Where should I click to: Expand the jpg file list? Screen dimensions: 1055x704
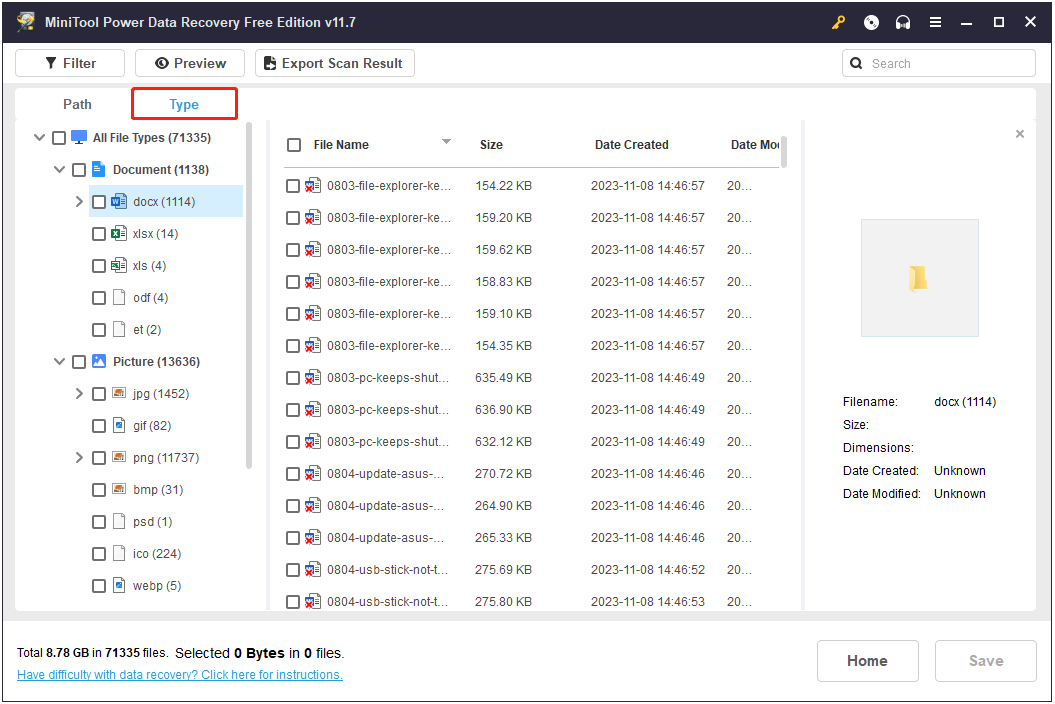coord(79,393)
